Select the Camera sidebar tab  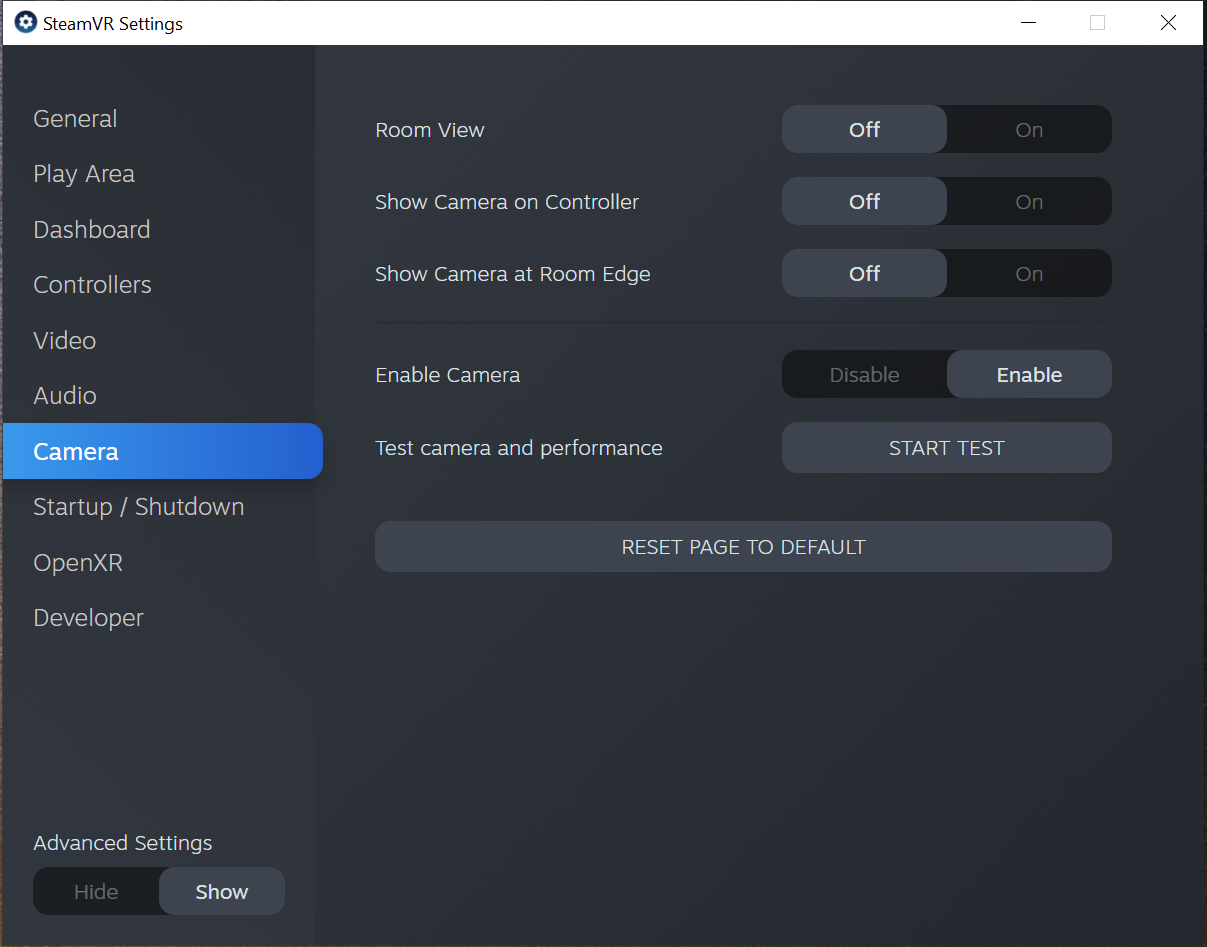click(x=162, y=451)
